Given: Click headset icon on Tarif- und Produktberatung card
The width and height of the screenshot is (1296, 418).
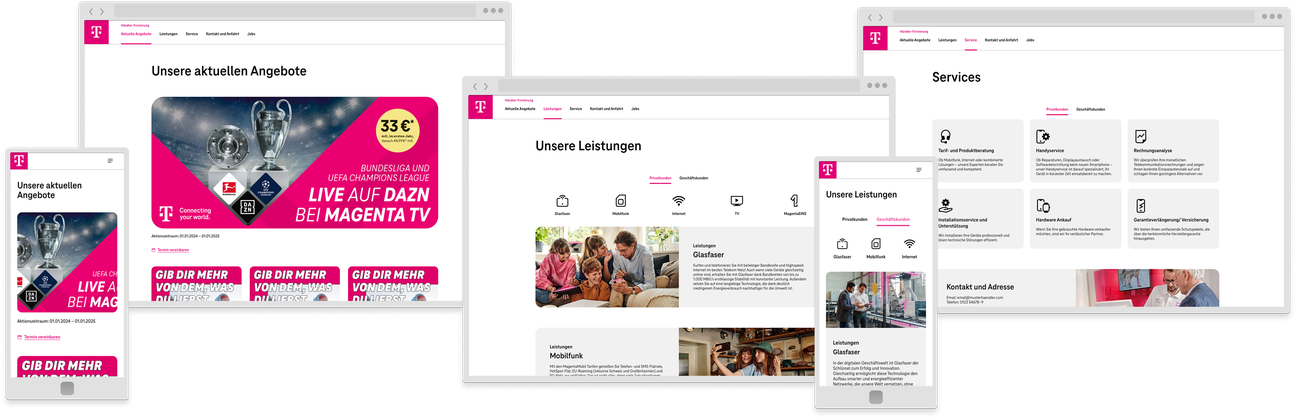Looking at the screenshot, I should coord(945,137).
